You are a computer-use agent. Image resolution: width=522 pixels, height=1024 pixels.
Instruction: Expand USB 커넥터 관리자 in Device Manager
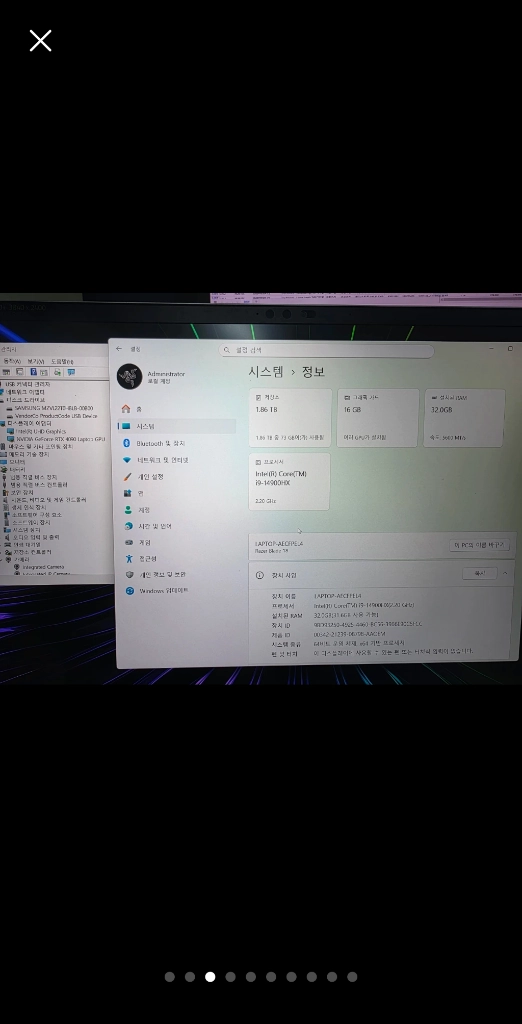pos(27,384)
